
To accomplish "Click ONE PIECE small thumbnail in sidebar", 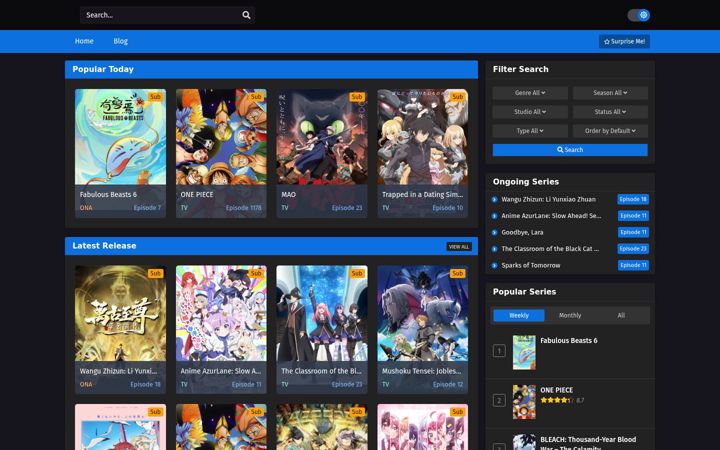I will 524,402.
